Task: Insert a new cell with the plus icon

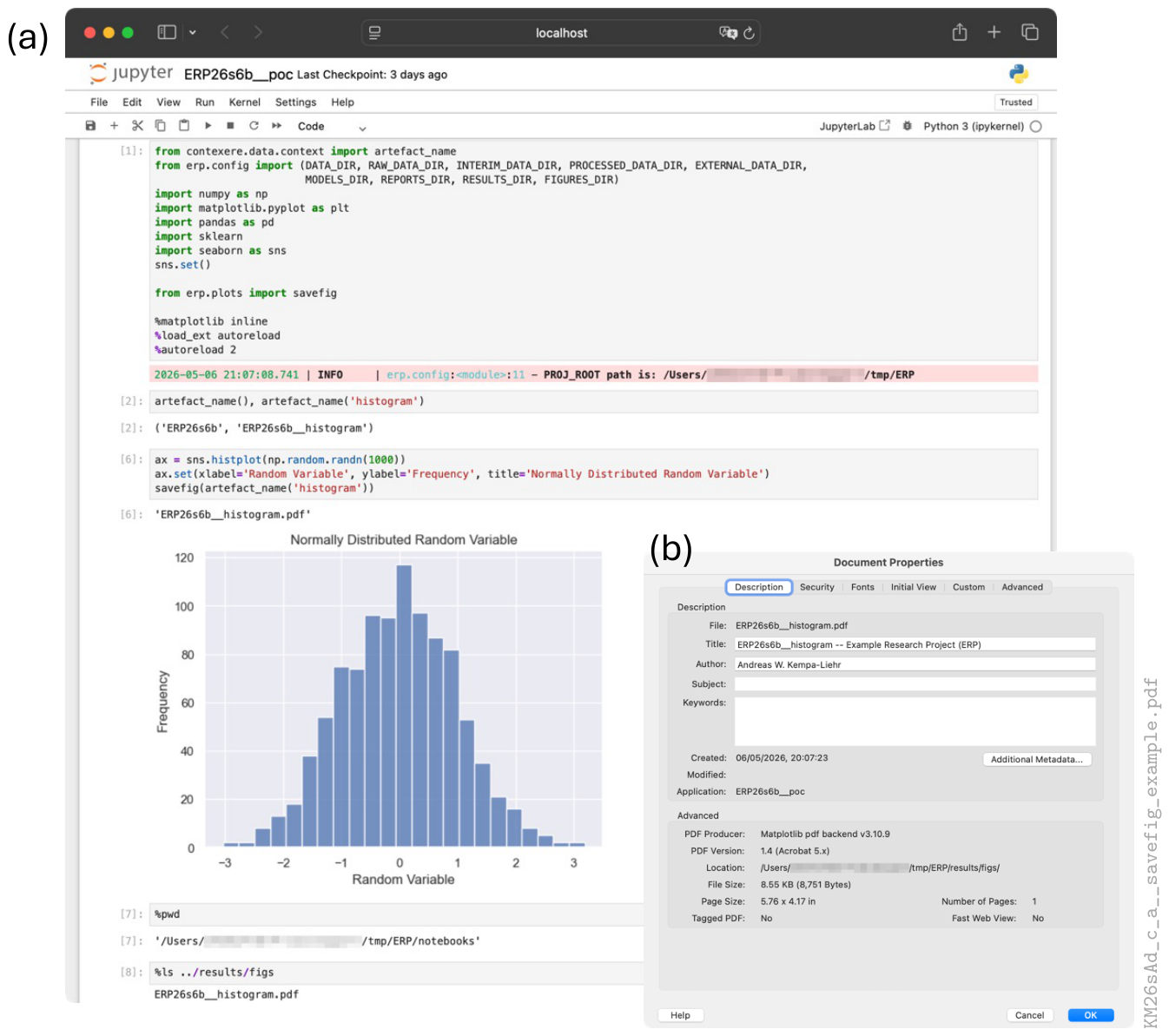Action: click(x=114, y=126)
